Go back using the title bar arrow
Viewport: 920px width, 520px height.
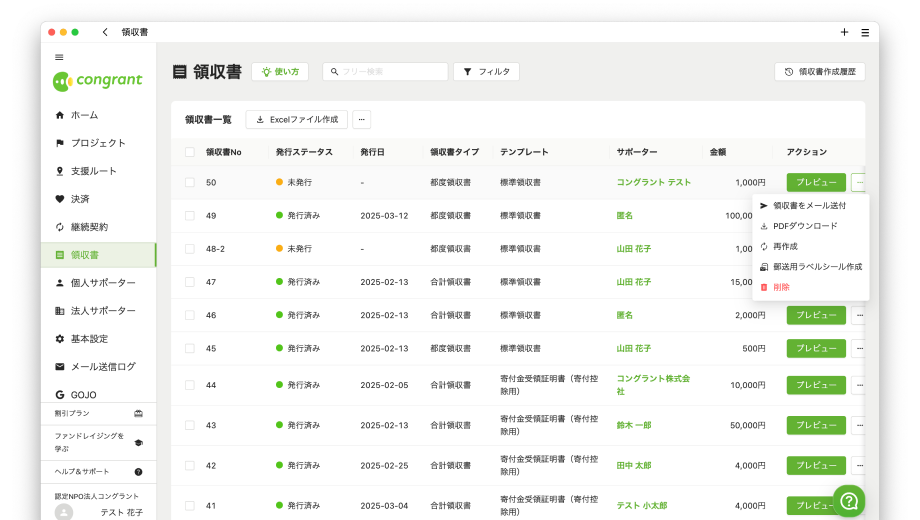pos(105,32)
